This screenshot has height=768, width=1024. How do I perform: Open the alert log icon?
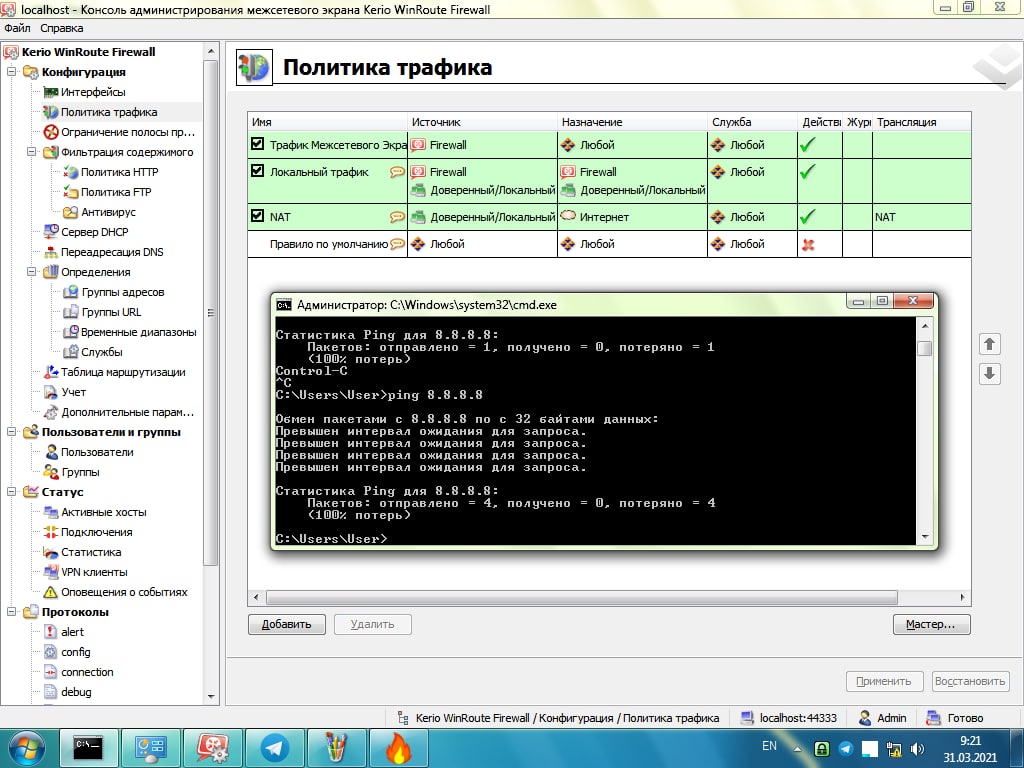50,632
